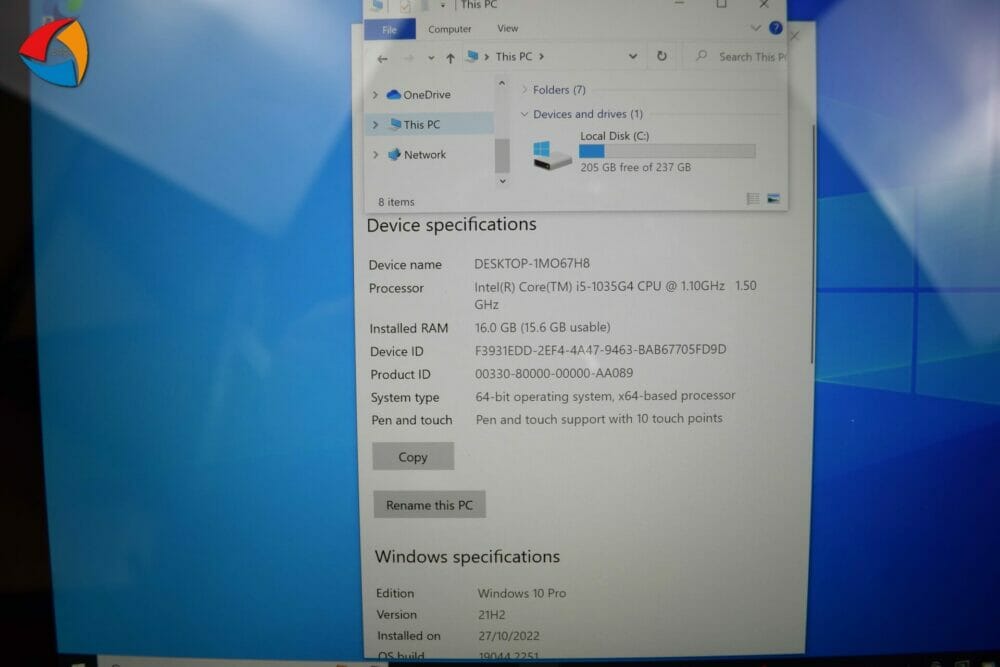Viewport: 1000px width, 667px height.
Task: Click the installed on date 27/10/2022
Action: (x=509, y=636)
